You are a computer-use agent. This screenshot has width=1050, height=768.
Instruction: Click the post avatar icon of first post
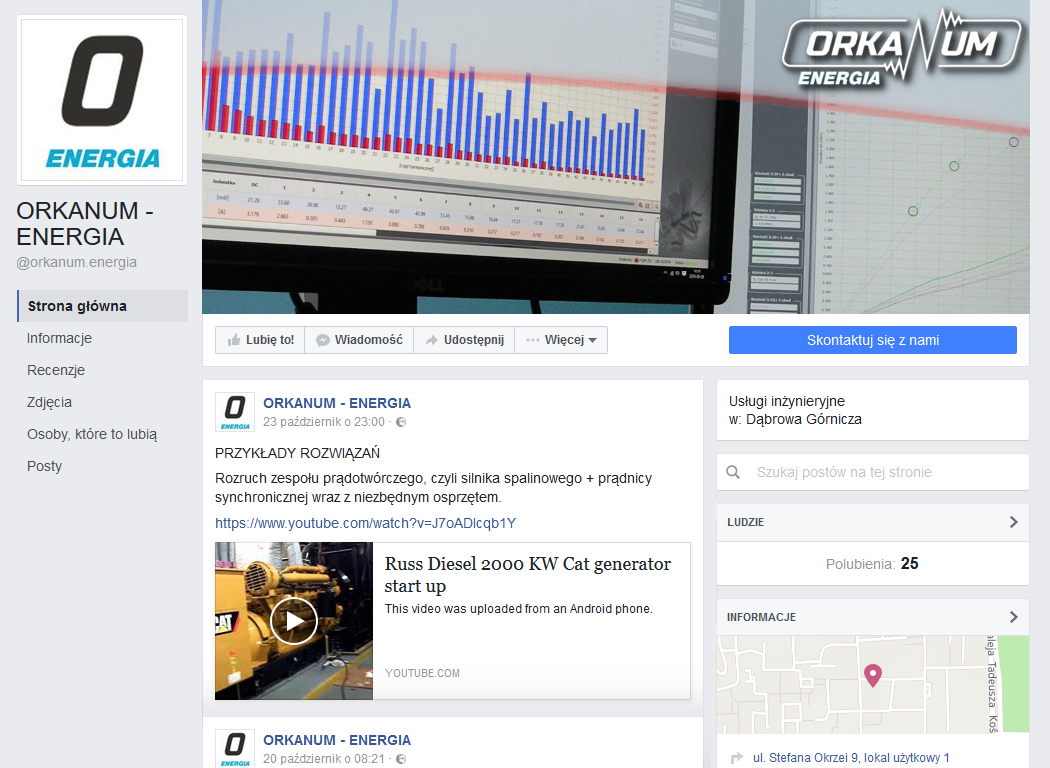point(235,411)
